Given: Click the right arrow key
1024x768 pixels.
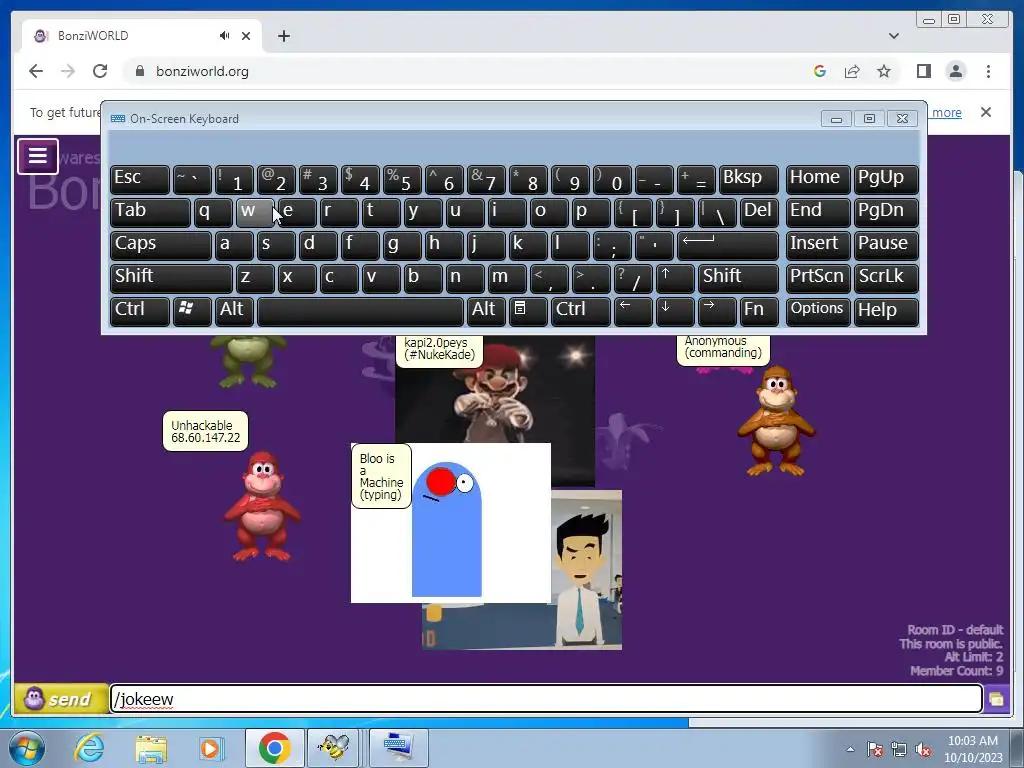Looking at the screenshot, I should [716, 310].
